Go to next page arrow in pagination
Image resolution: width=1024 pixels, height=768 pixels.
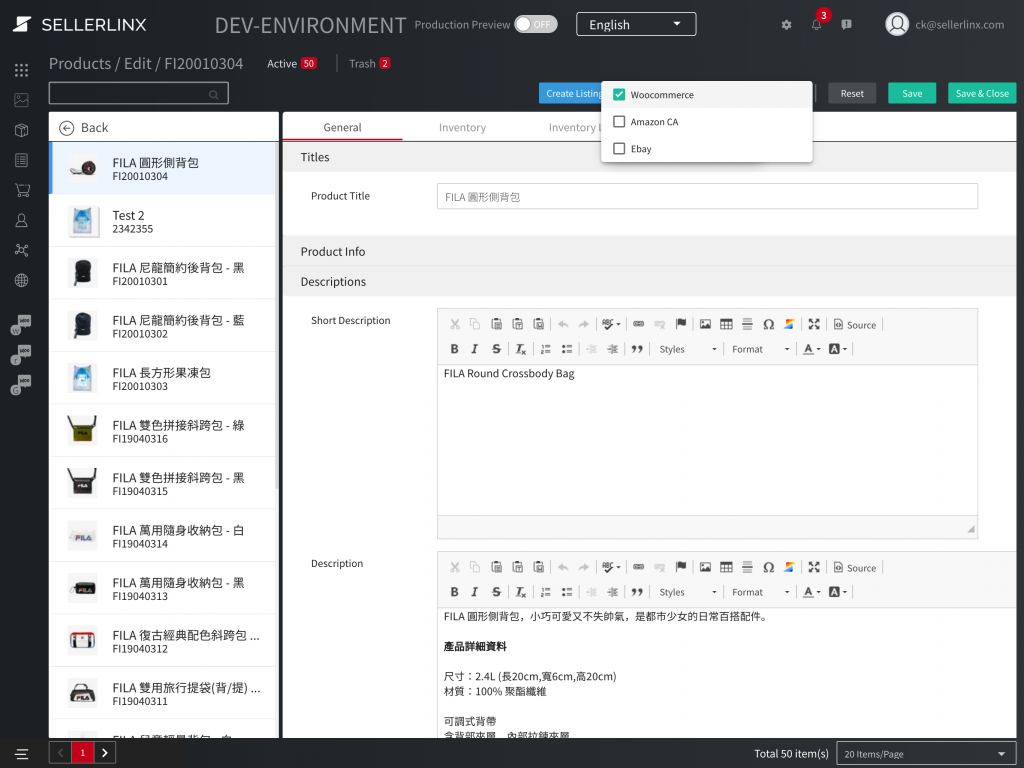104,753
